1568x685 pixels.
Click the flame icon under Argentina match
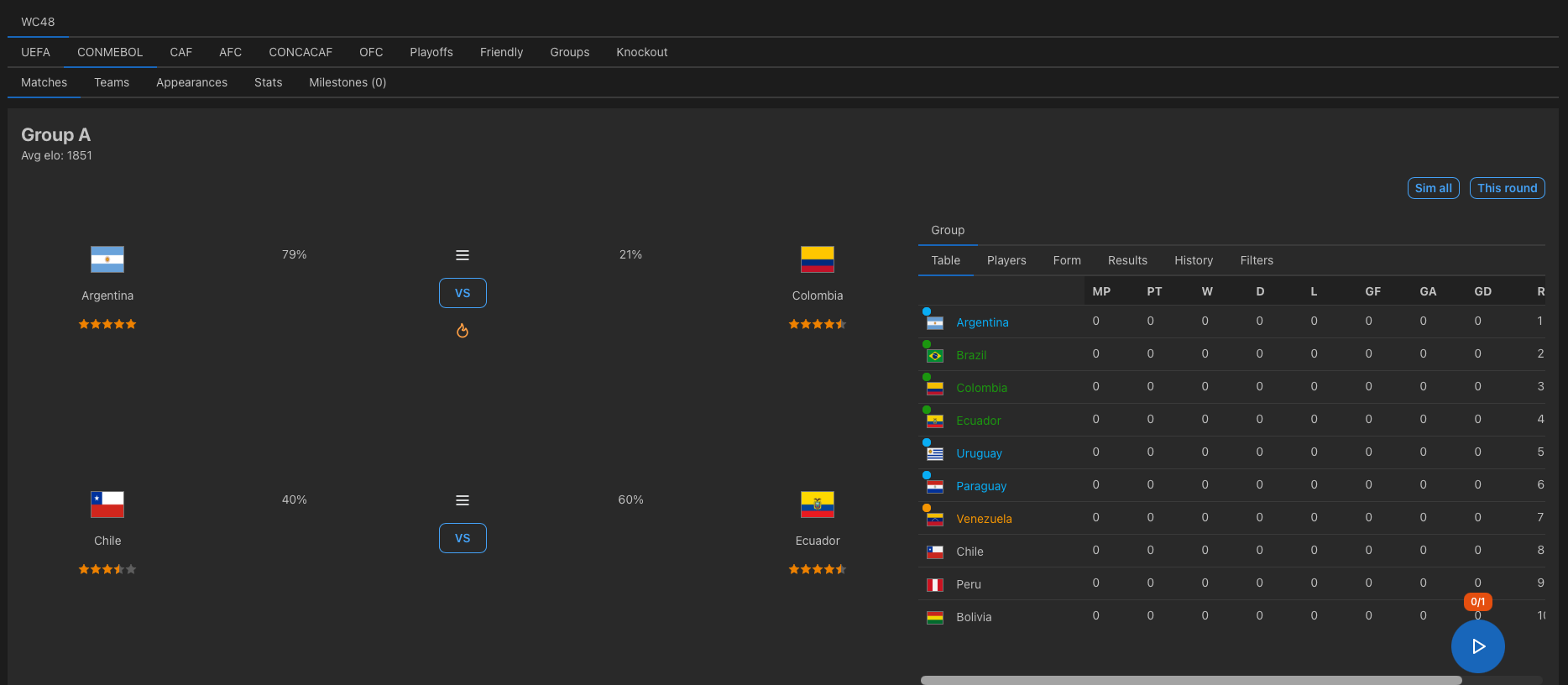tap(463, 331)
